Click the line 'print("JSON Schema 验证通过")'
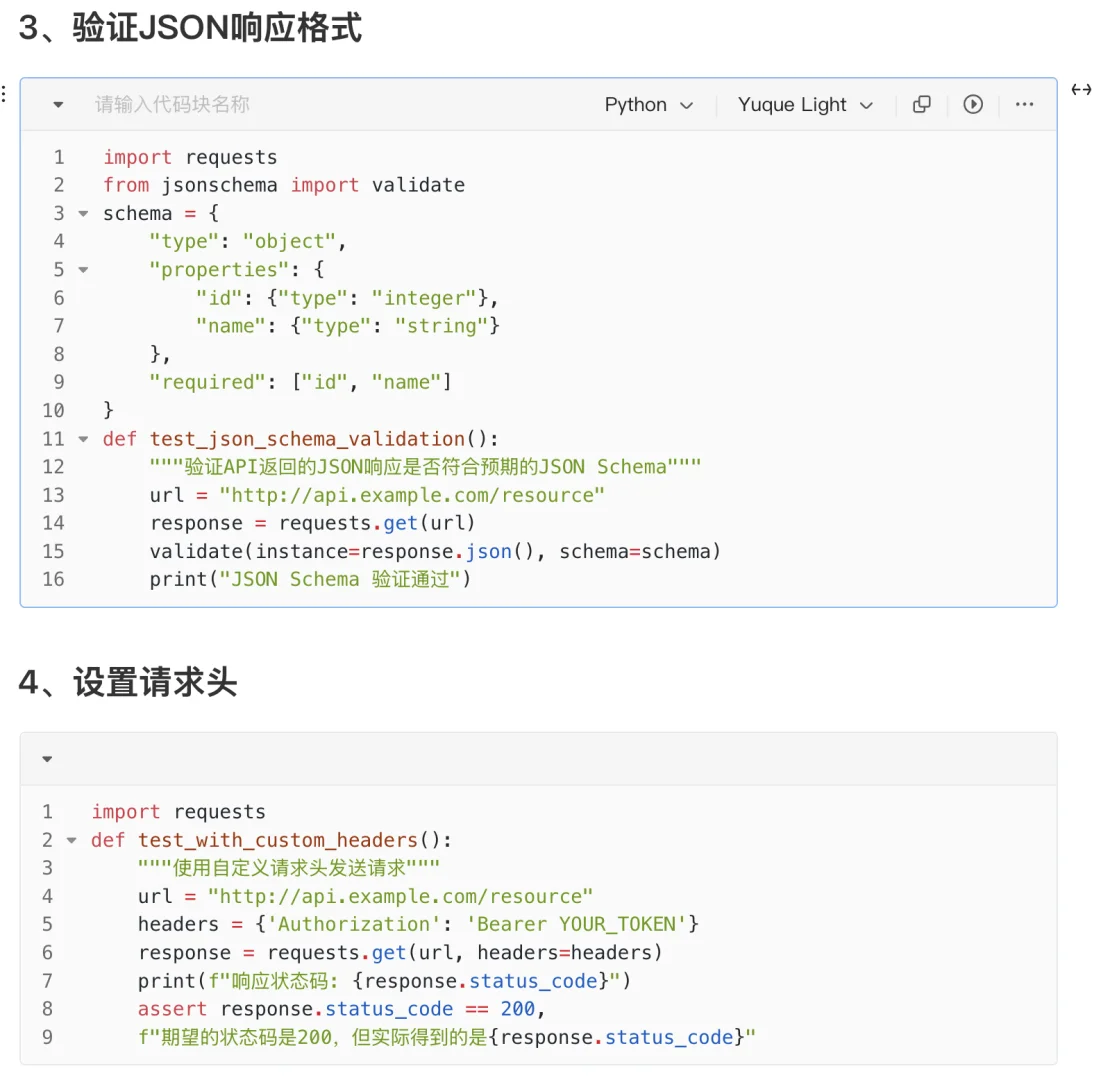Viewport: 1101px width, 1080px height. click(x=310, y=579)
